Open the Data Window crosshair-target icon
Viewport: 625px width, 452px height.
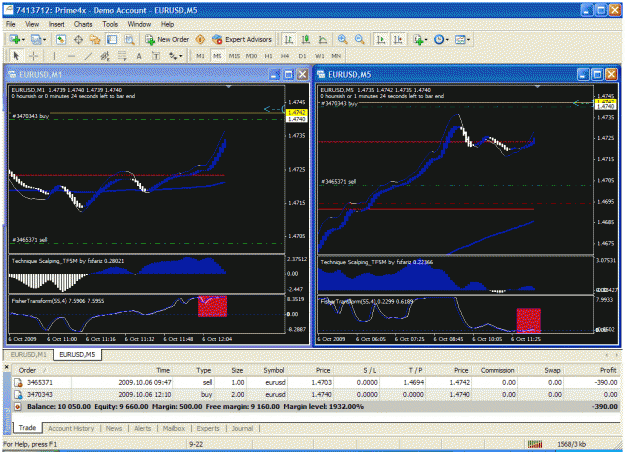[x=78, y=39]
